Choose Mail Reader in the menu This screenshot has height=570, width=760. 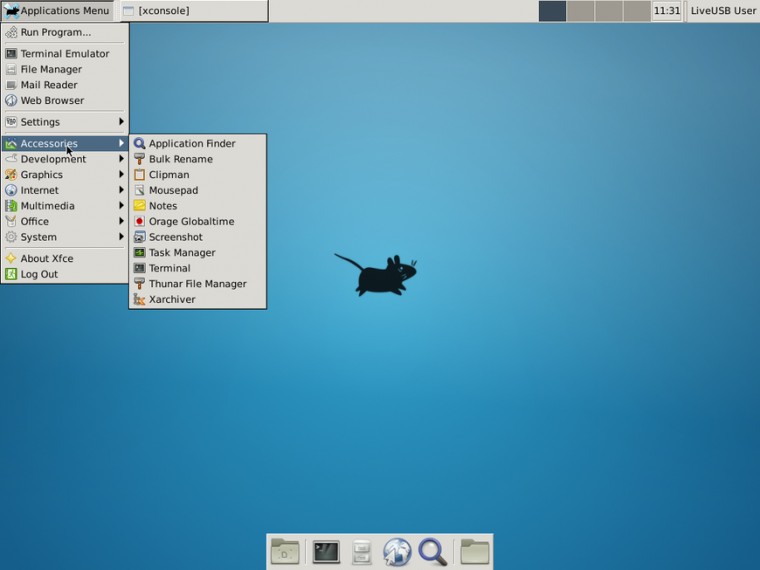[65, 85]
